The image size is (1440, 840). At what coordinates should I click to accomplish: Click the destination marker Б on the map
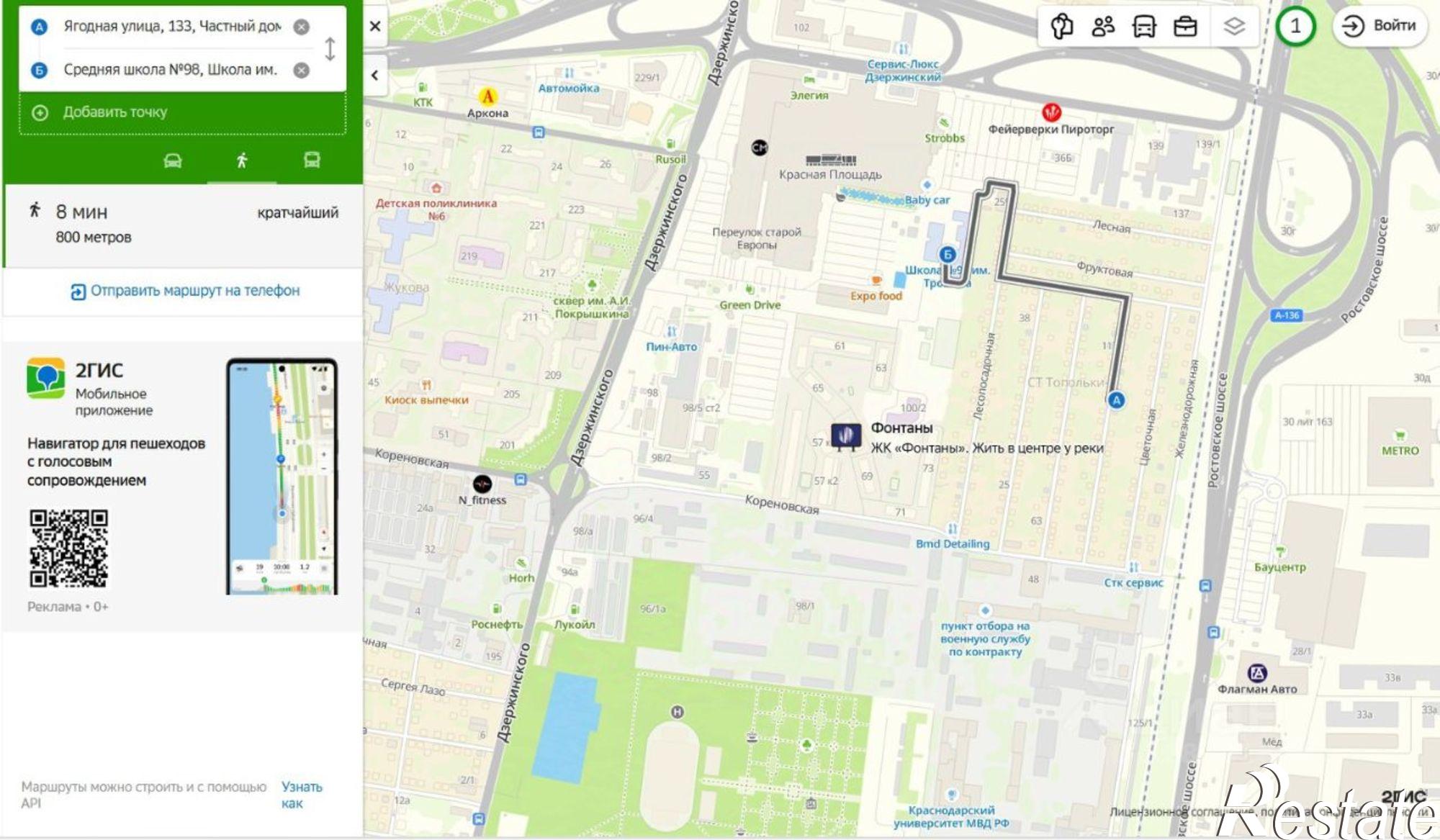coord(948,254)
